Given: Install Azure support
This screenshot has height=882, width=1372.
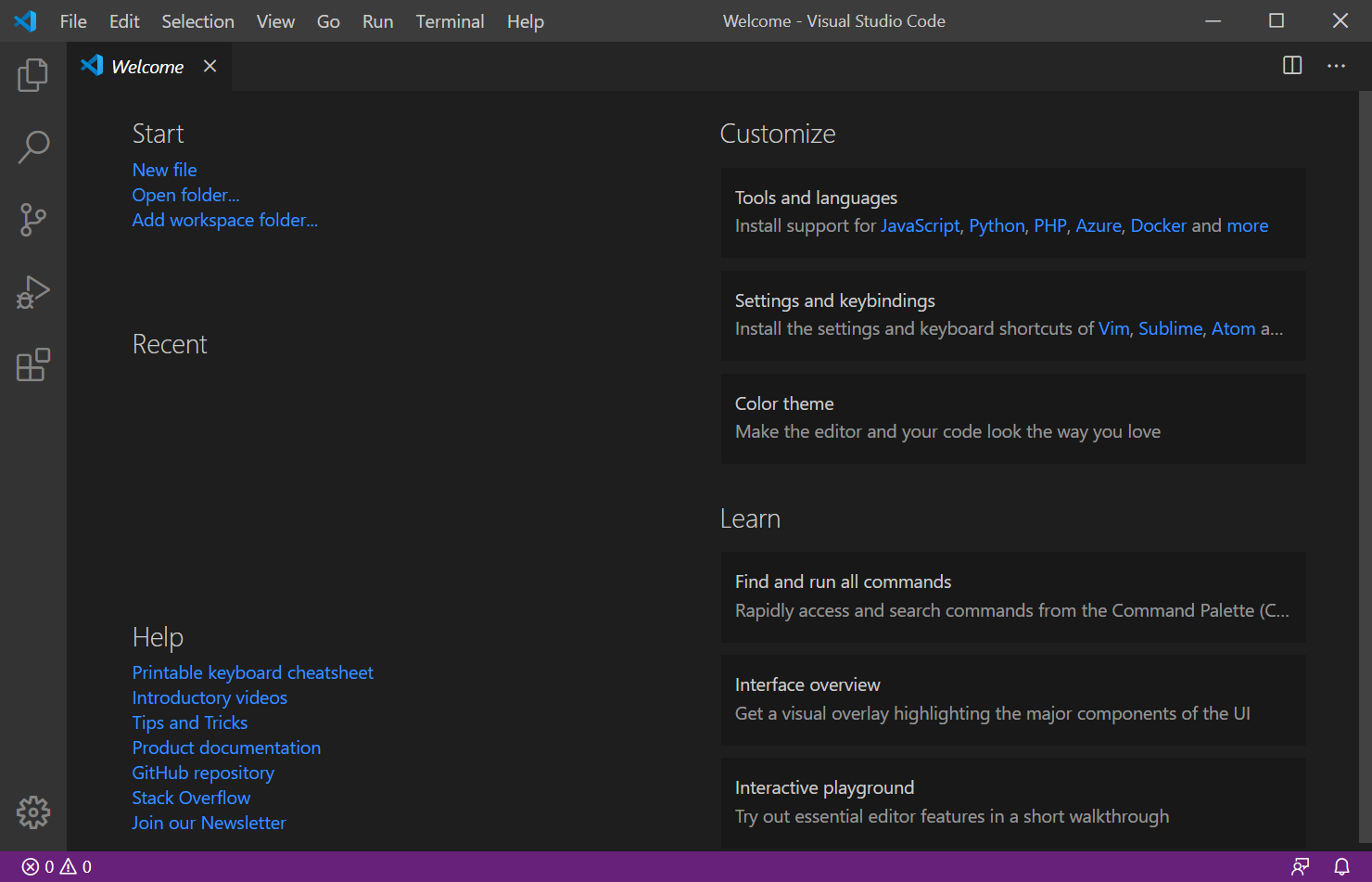Looking at the screenshot, I should coord(1099,225).
